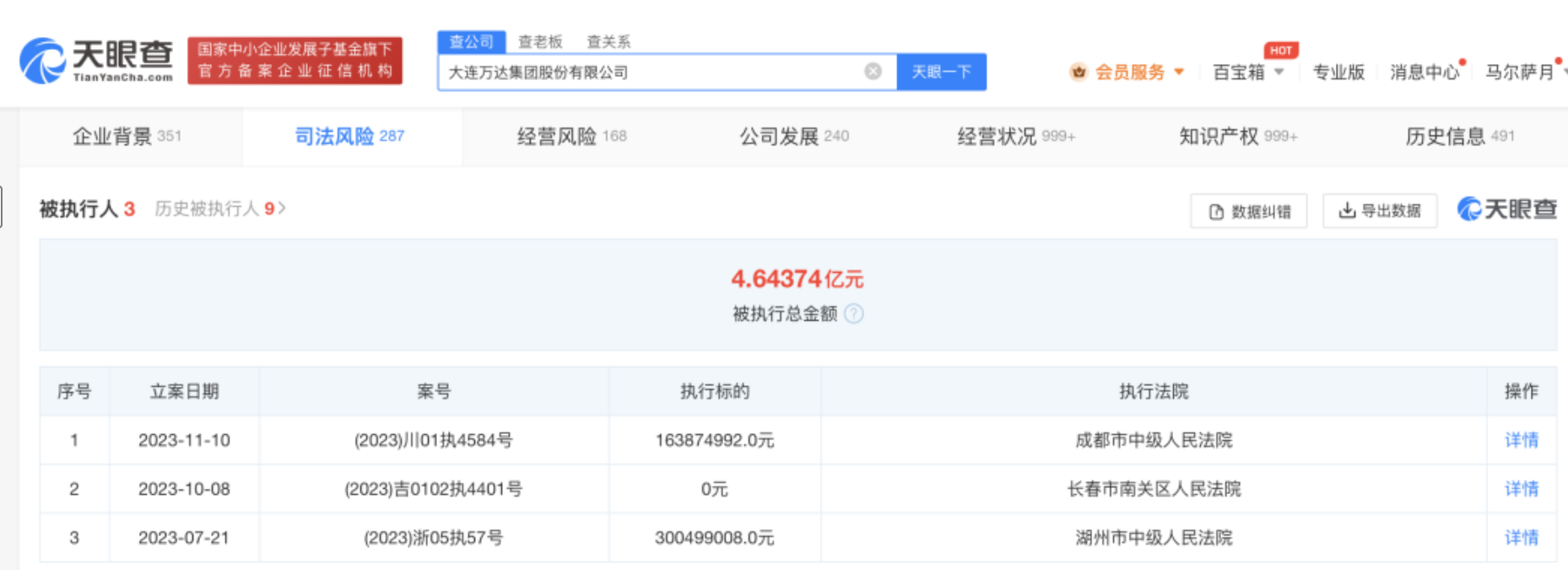
Task: Click the 案号 column header
Action: tap(434, 391)
